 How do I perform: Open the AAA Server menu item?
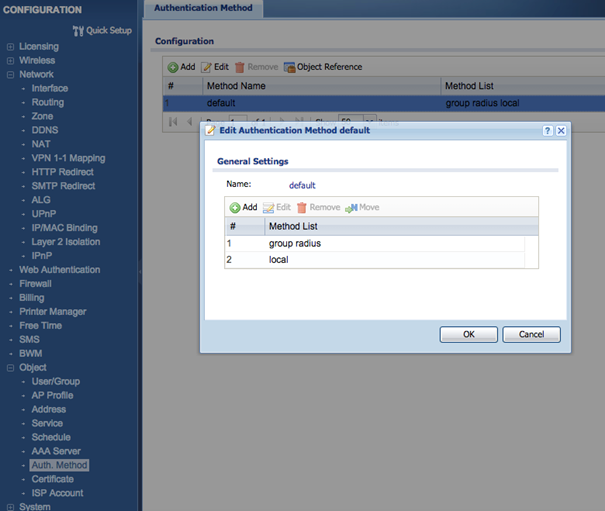[x=56, y=451]
